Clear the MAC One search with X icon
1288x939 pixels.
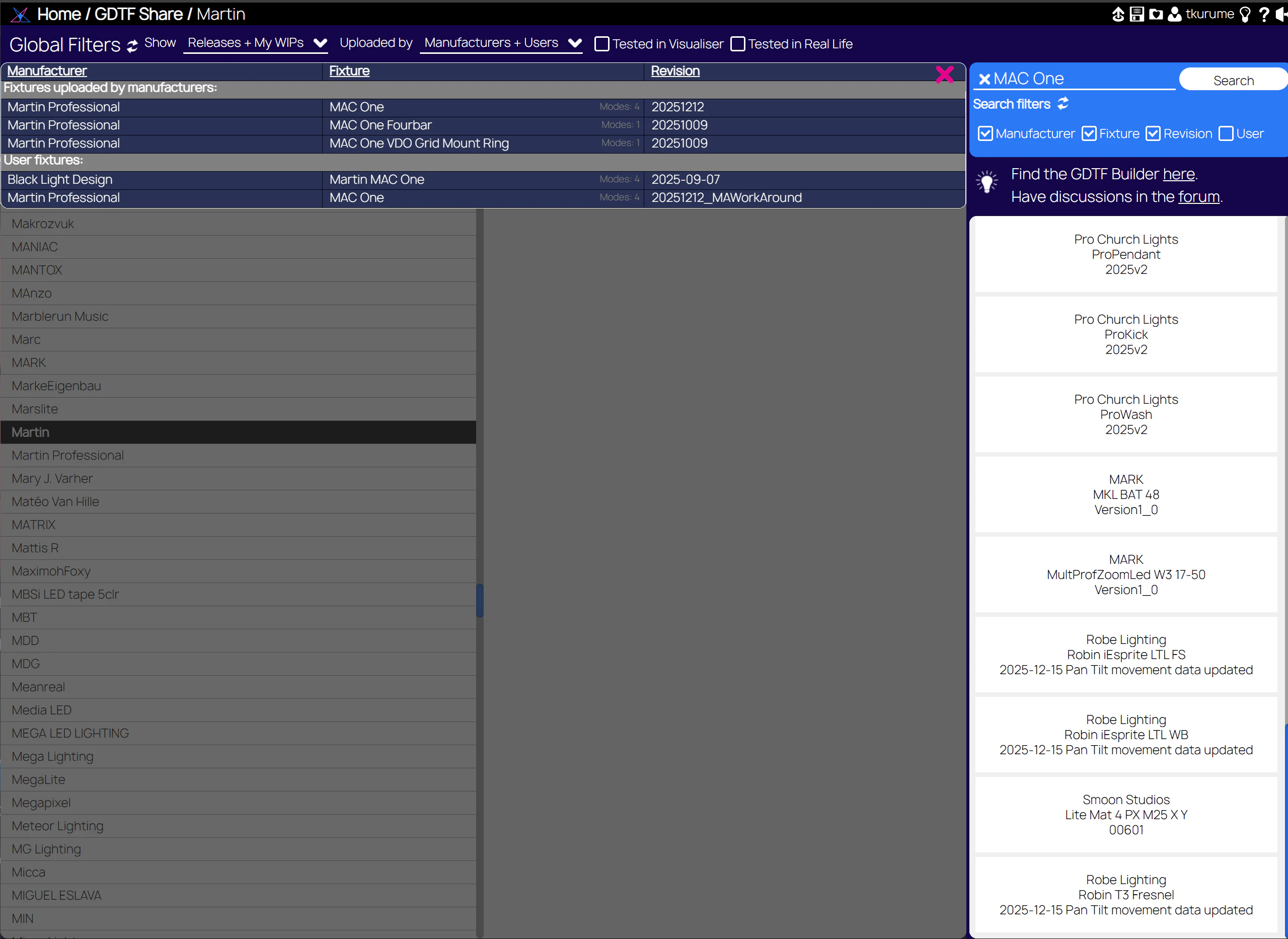coord(984,79)
